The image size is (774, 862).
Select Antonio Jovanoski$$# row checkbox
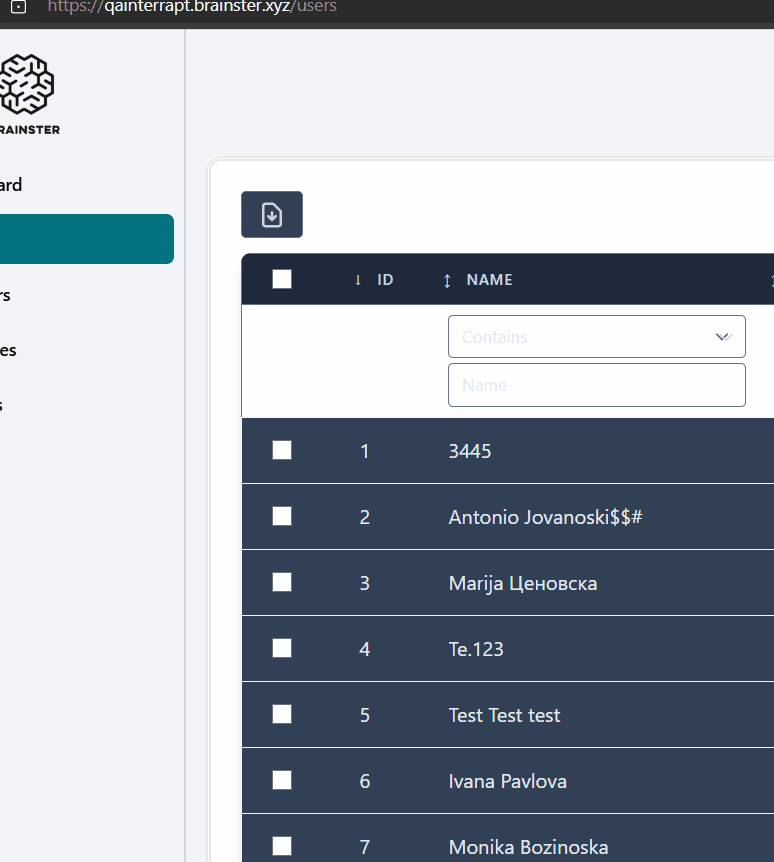coord(282,517)
